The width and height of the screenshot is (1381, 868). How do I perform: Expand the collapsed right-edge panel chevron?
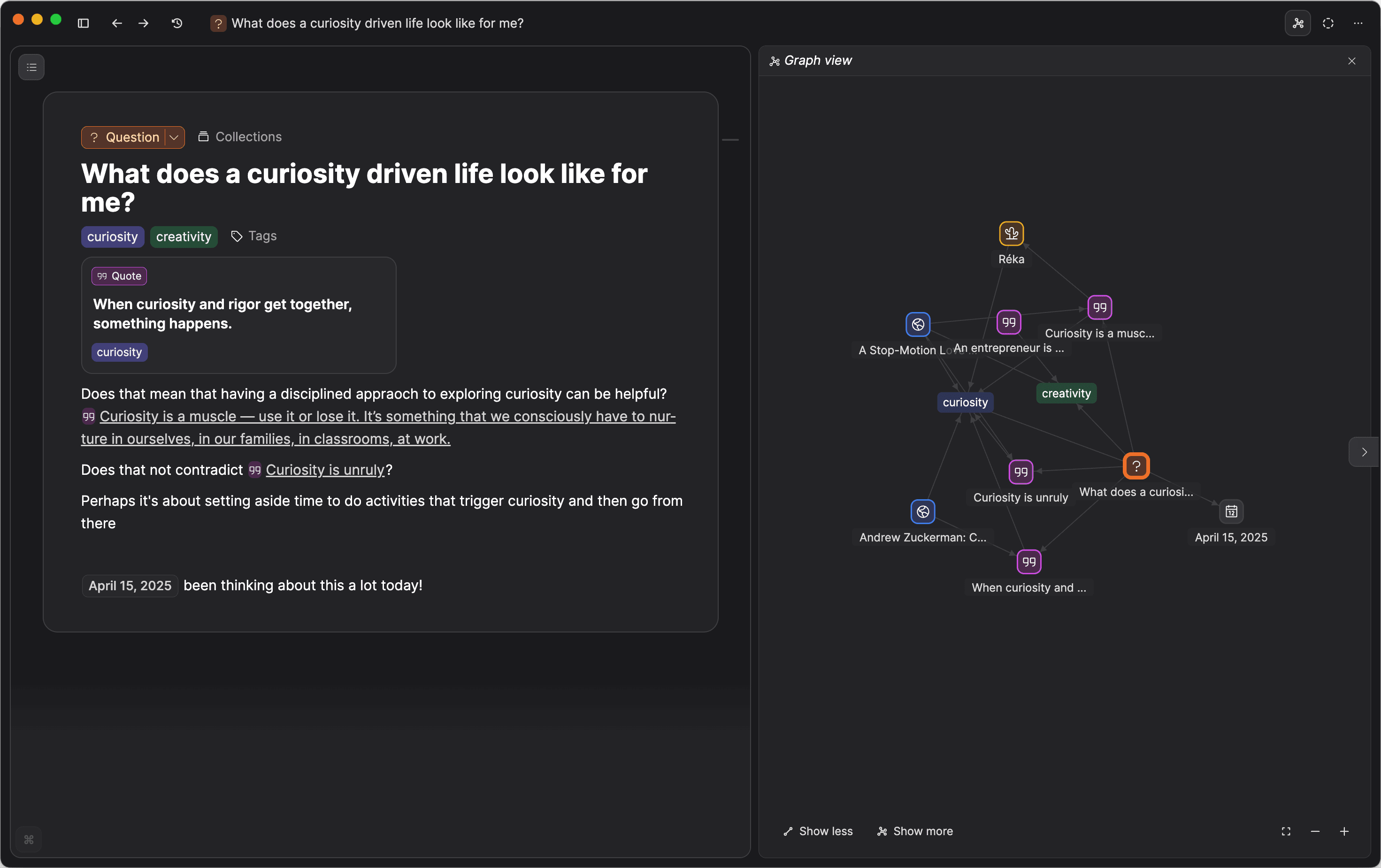pyautogui.click(x=1365, y=452)
